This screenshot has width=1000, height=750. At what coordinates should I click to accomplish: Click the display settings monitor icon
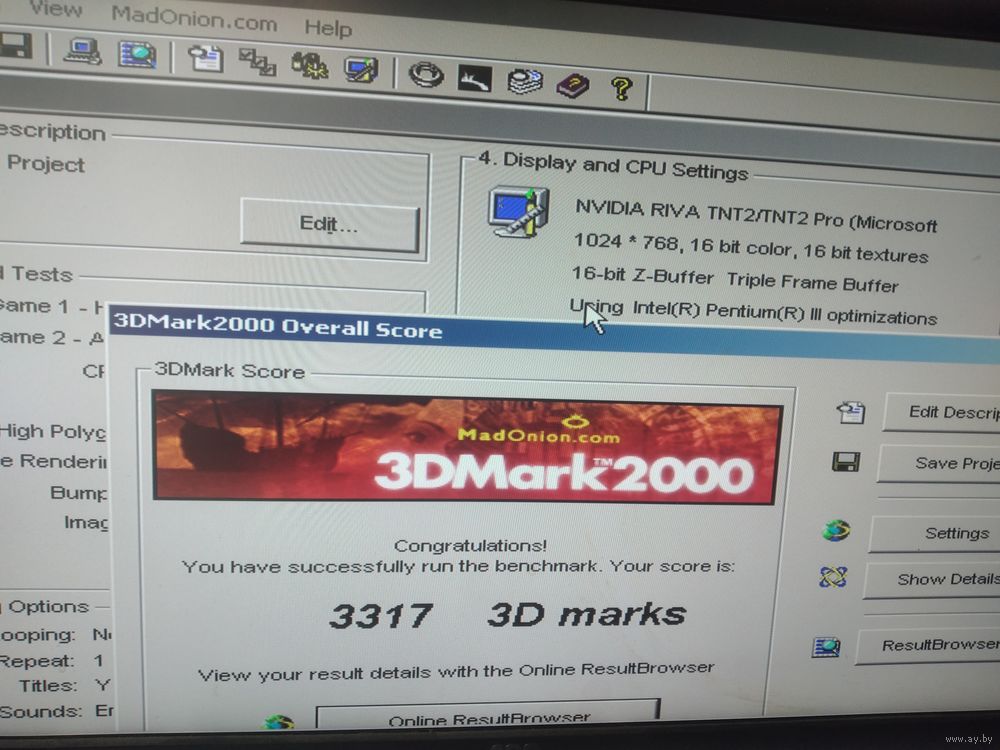(518, 212)
